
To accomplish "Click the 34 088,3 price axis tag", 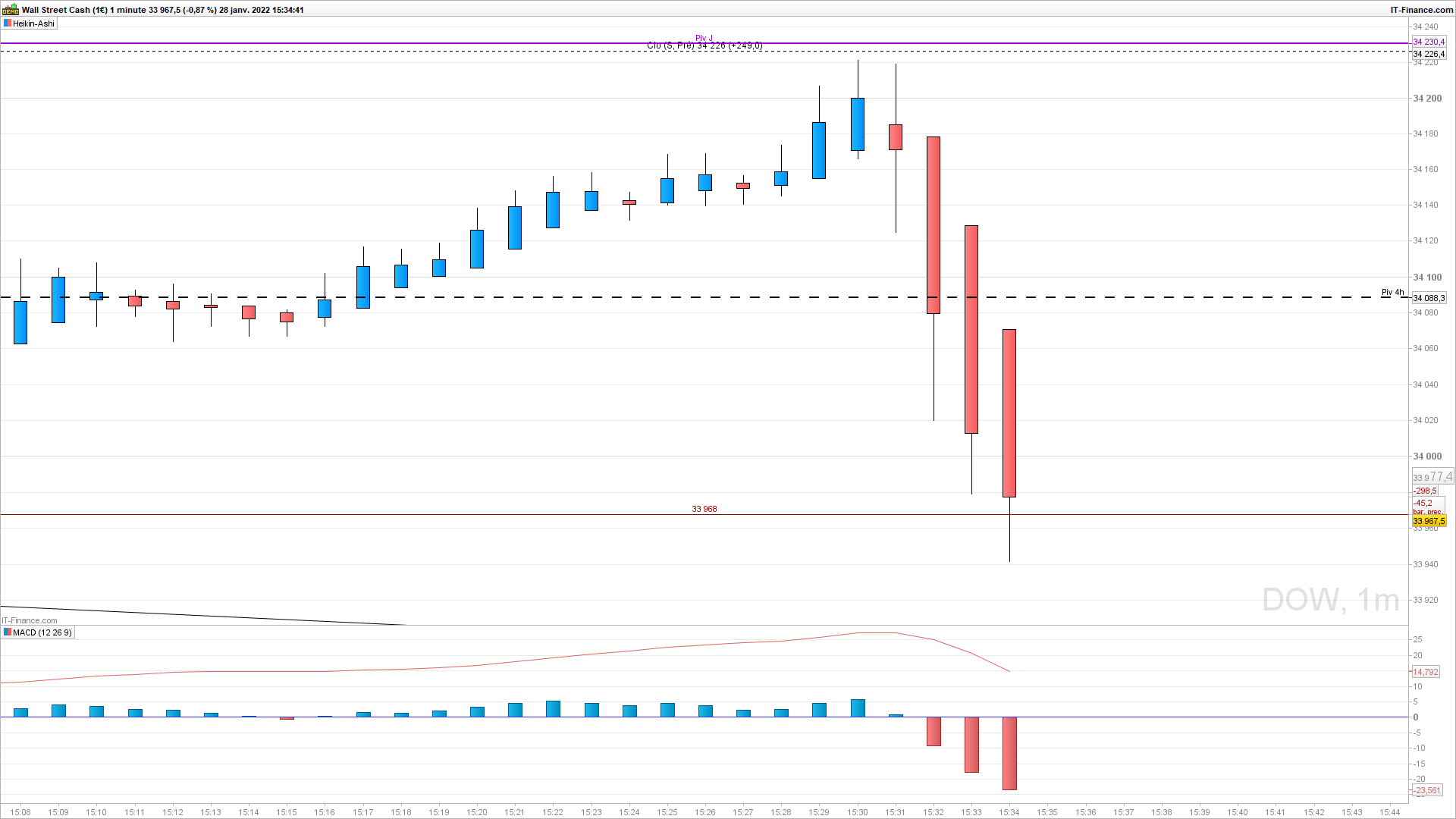I will (1429, 298).
